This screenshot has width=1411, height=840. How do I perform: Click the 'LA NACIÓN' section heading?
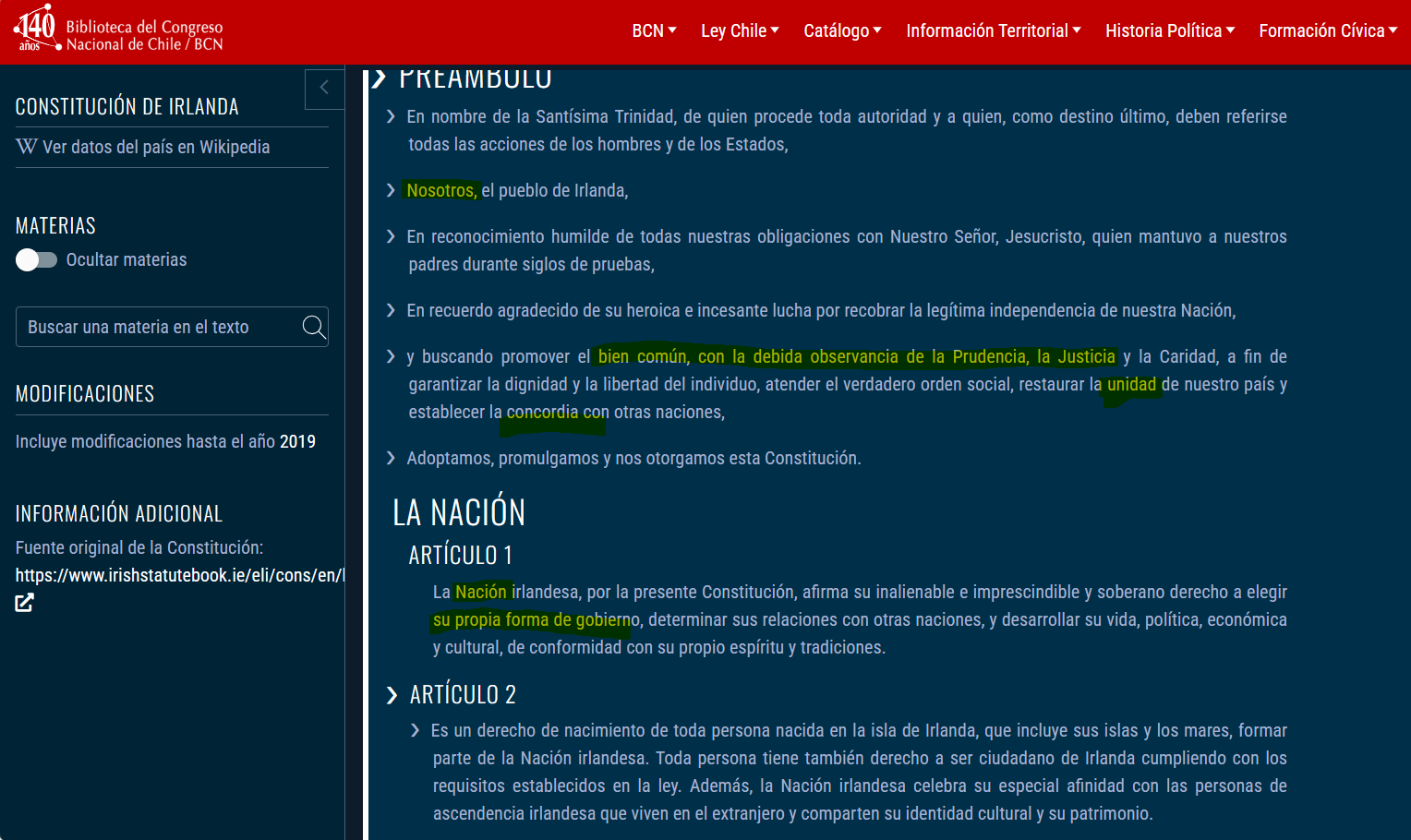point(459,512)
